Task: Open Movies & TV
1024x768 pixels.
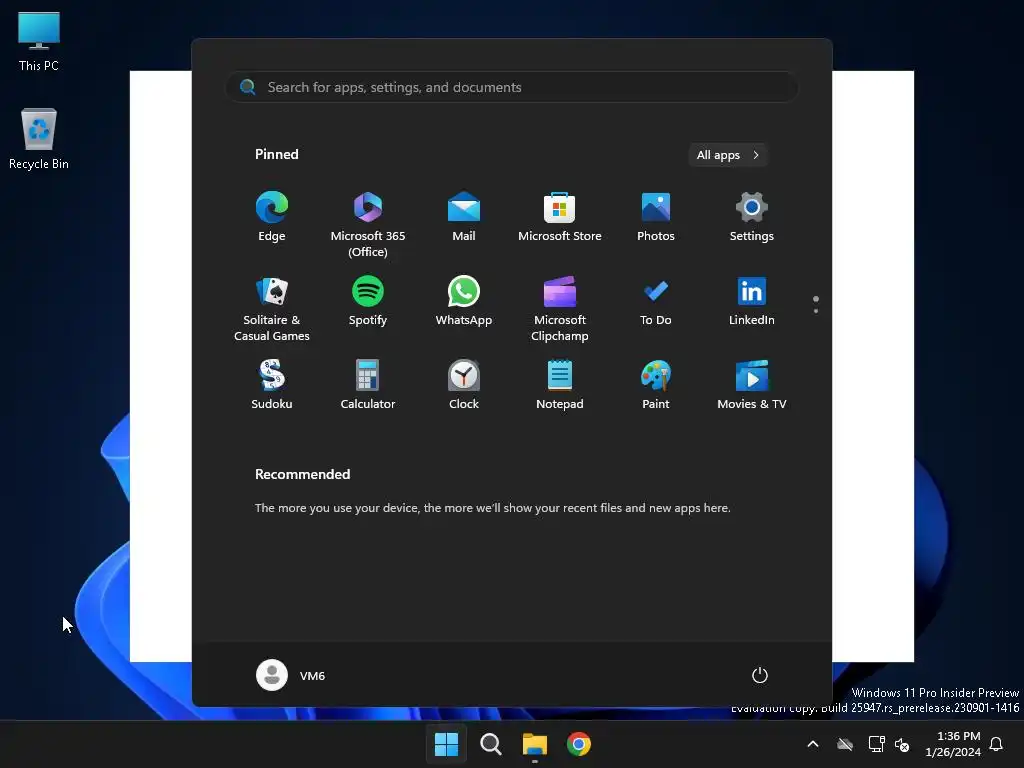Action: (x=752, y=385)
